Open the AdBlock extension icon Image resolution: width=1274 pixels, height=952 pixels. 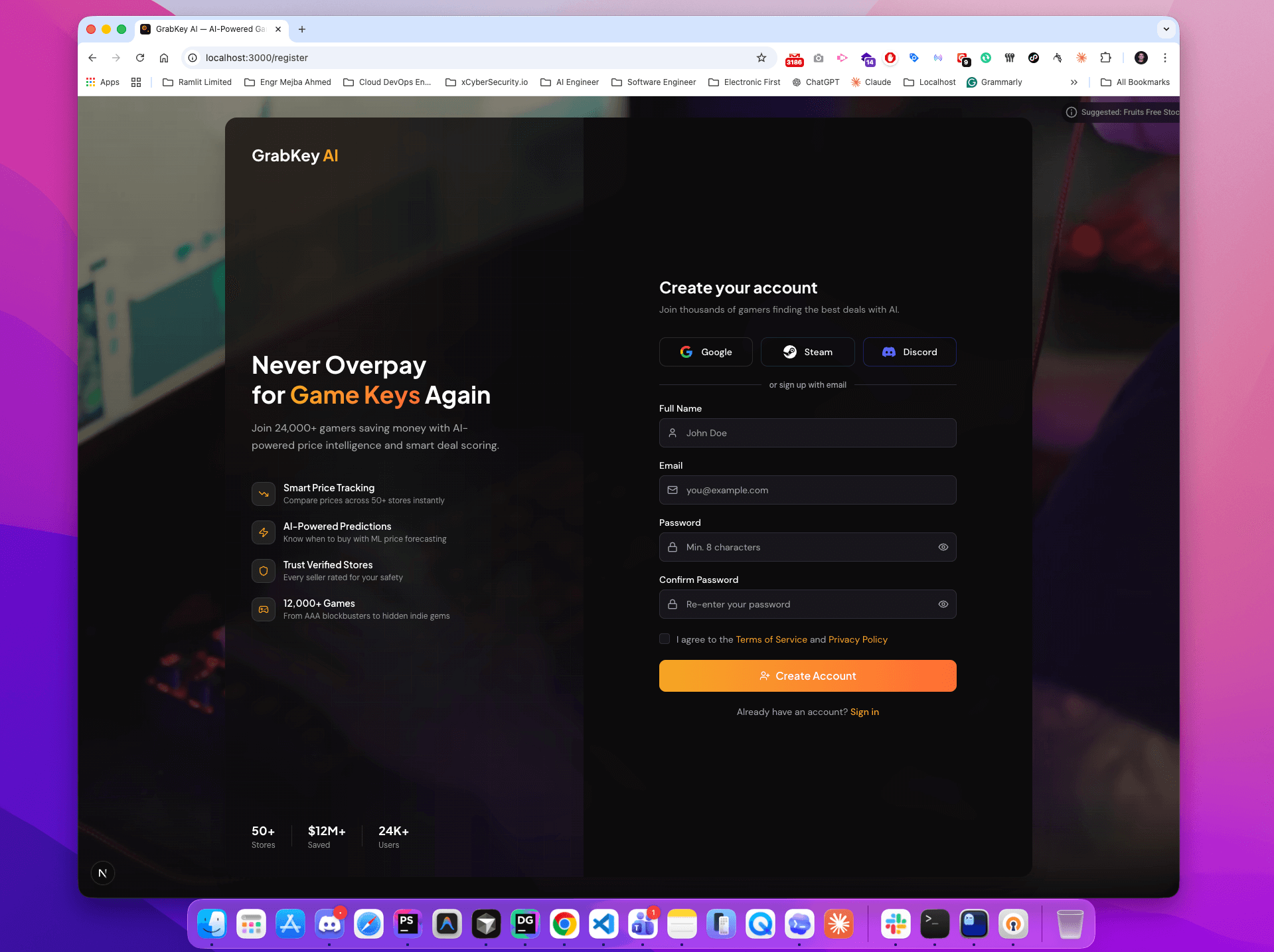(890, 58)
